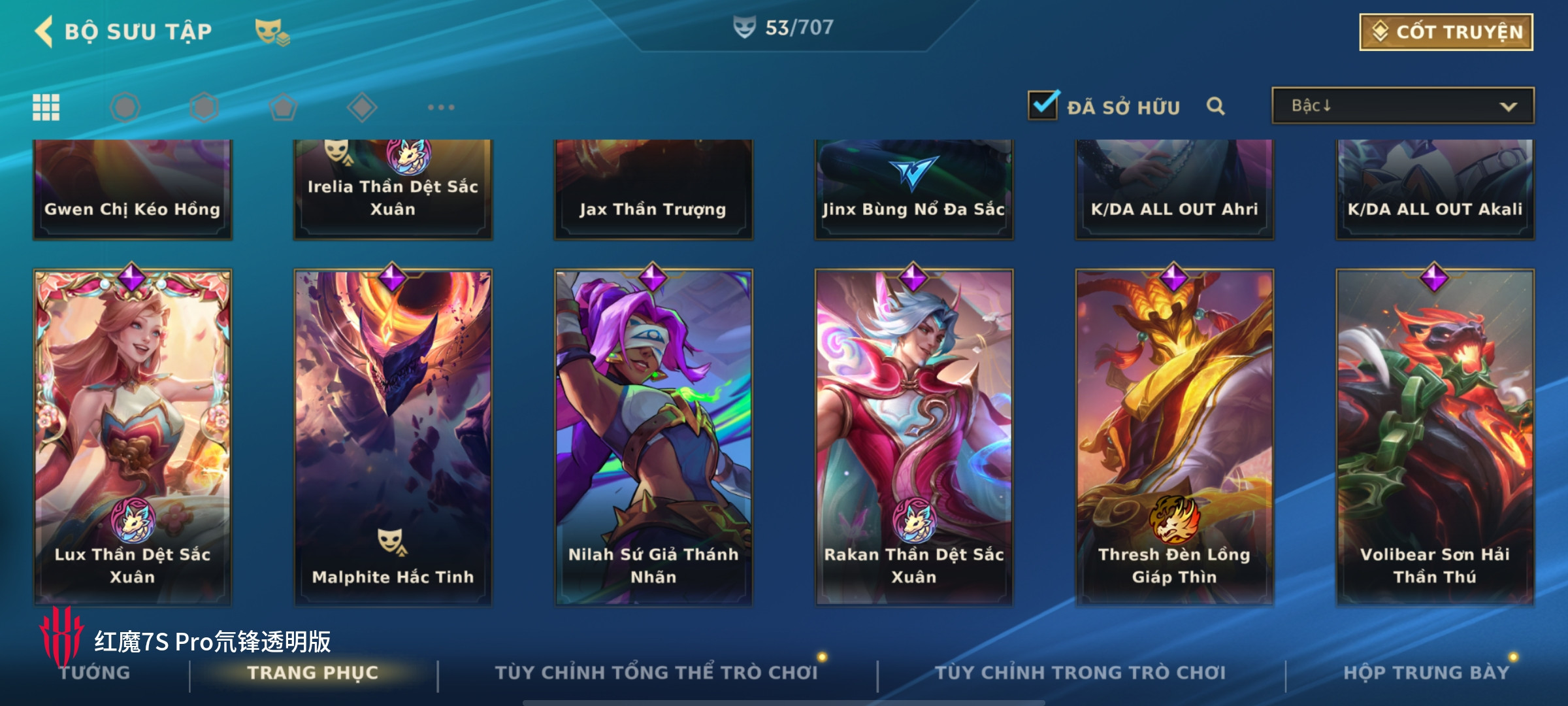
Task: Click the horizontal scroll bar at bottom
Action: (784, 703)
